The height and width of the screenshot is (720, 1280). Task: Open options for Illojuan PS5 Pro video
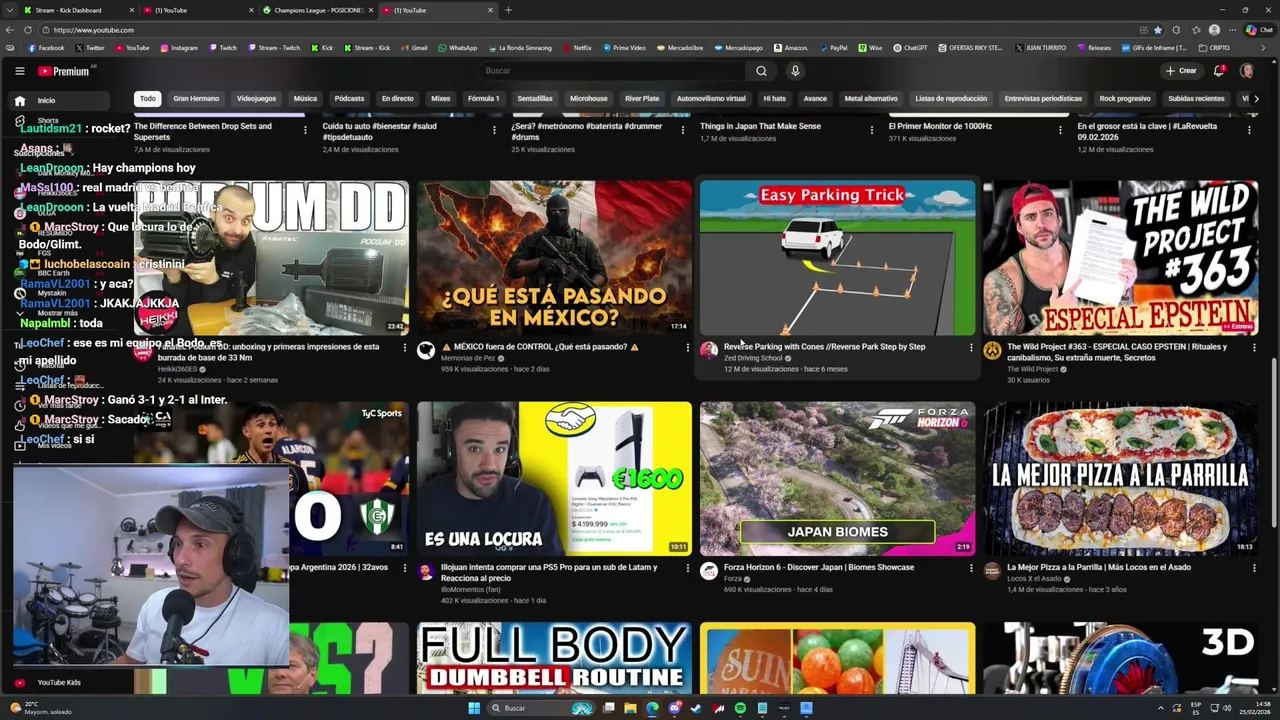click(687, 568)
